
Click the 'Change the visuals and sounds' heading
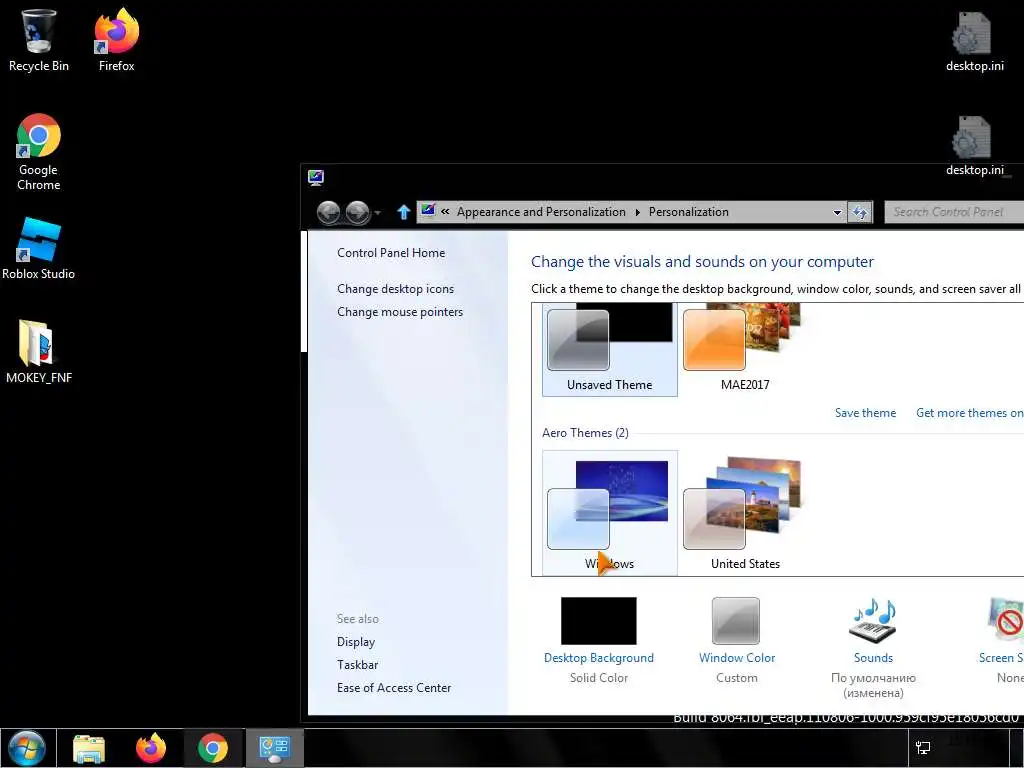702,262
